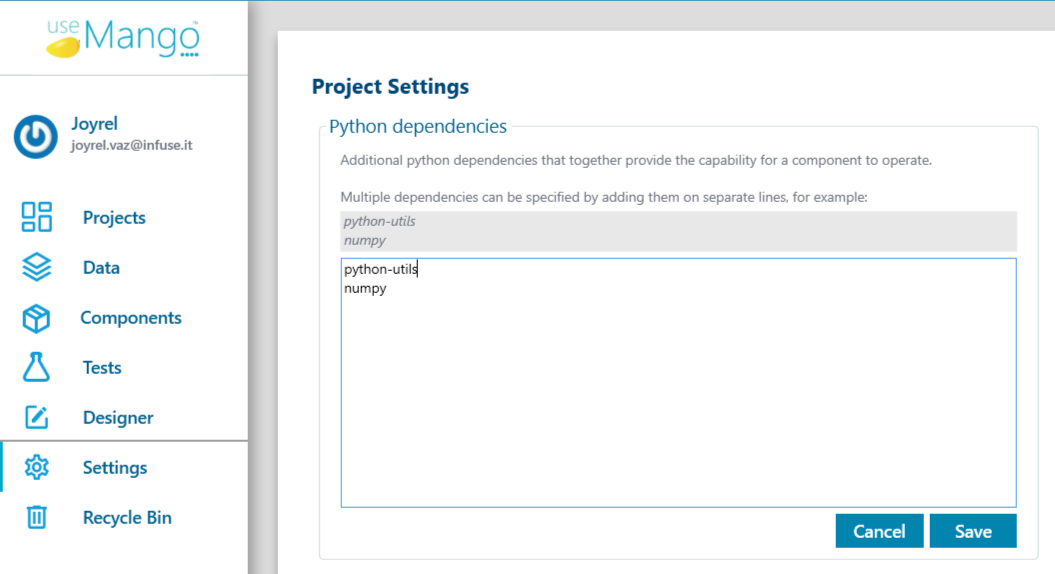This screenshot has height=574, width=1055.
Task: Click the Joyrel username label
Action: coord(94,124)
